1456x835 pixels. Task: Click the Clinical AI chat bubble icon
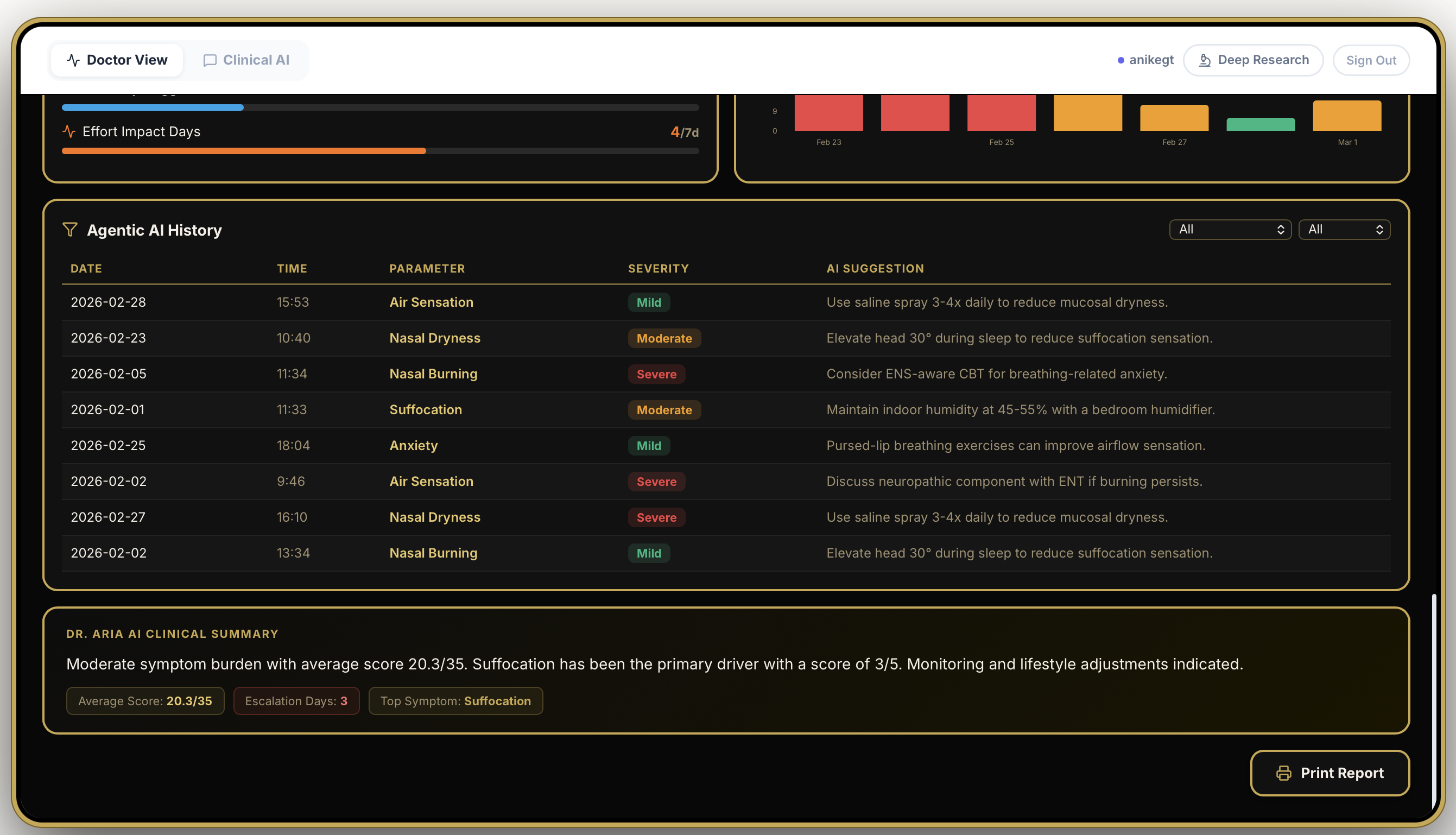point(210,60)
